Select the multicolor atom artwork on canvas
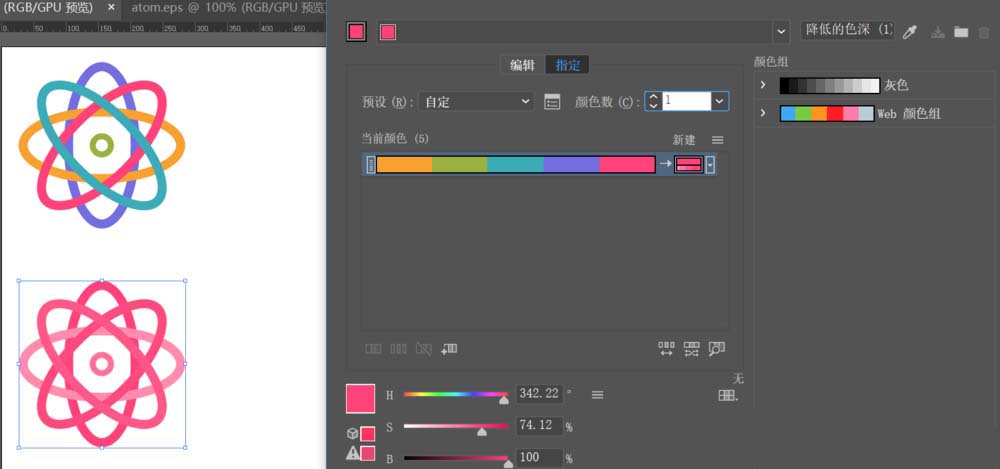This screenshot has height=469, width=1000. (102, 145)
